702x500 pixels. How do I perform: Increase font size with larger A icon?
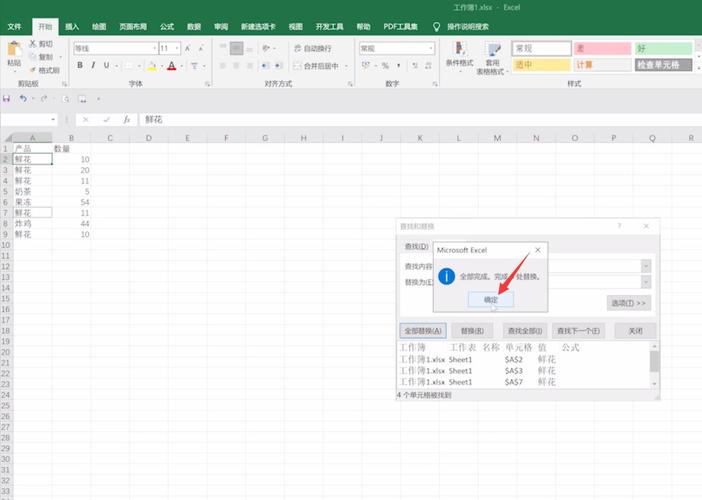tap(188, 48)
